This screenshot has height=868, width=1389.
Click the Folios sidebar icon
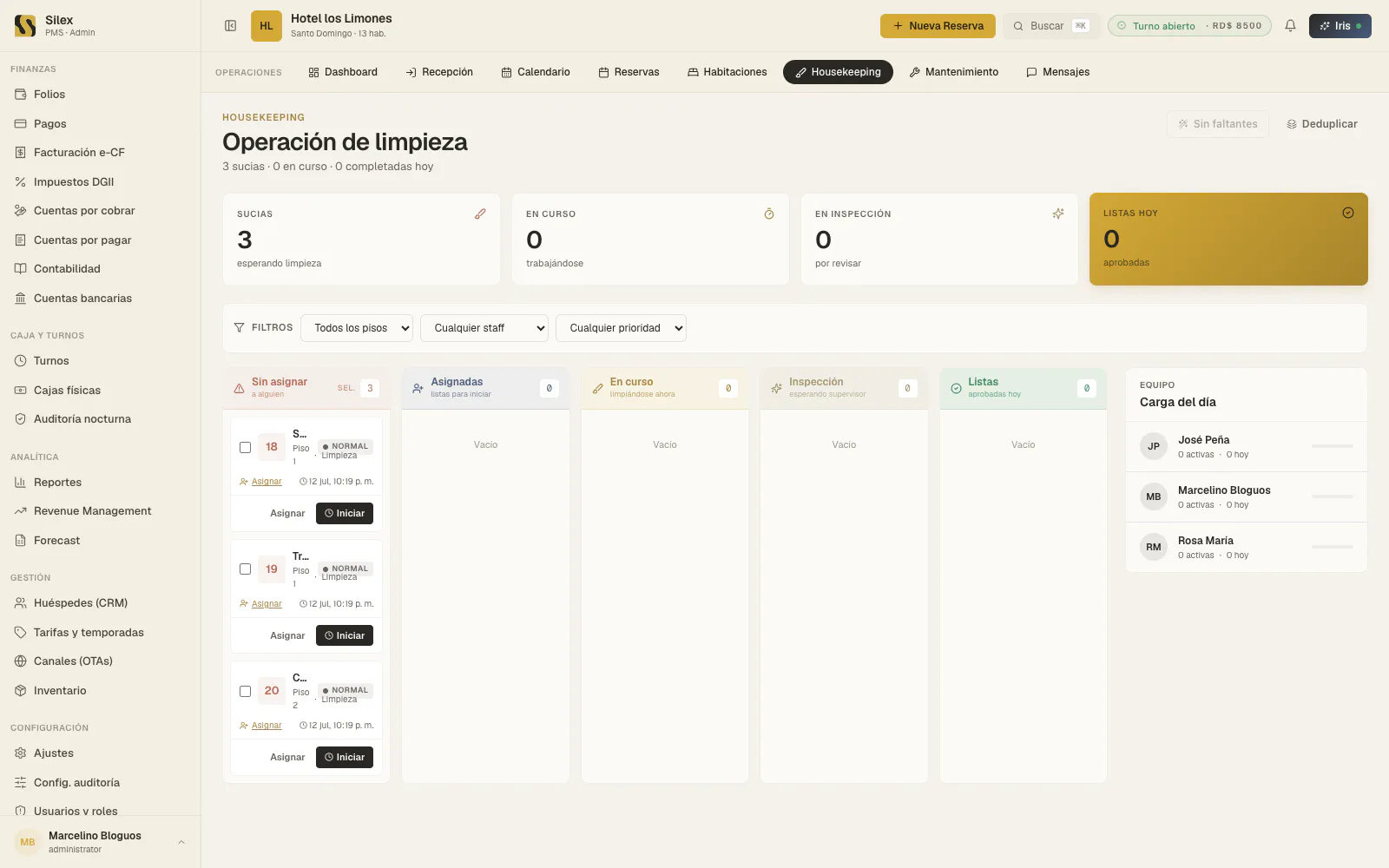[x=20, y=95]
